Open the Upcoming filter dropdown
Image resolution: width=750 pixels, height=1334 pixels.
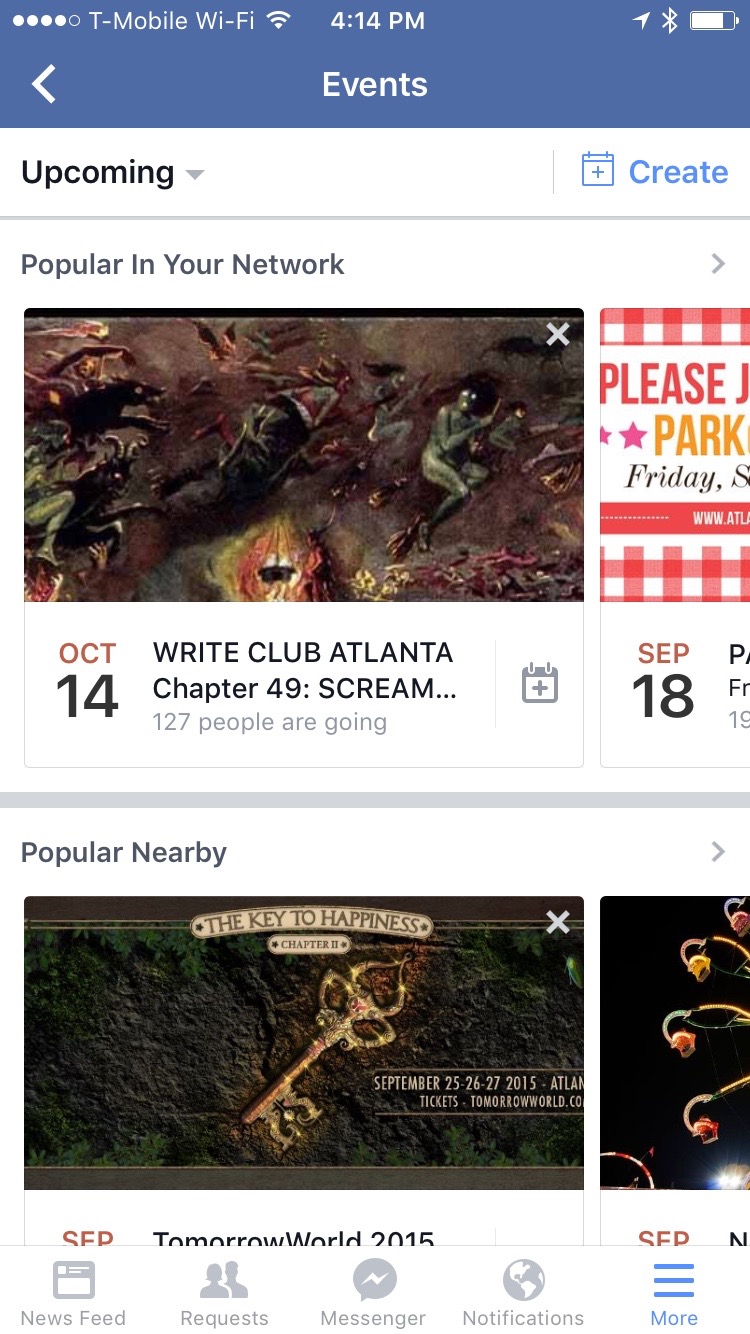point(113,172)
